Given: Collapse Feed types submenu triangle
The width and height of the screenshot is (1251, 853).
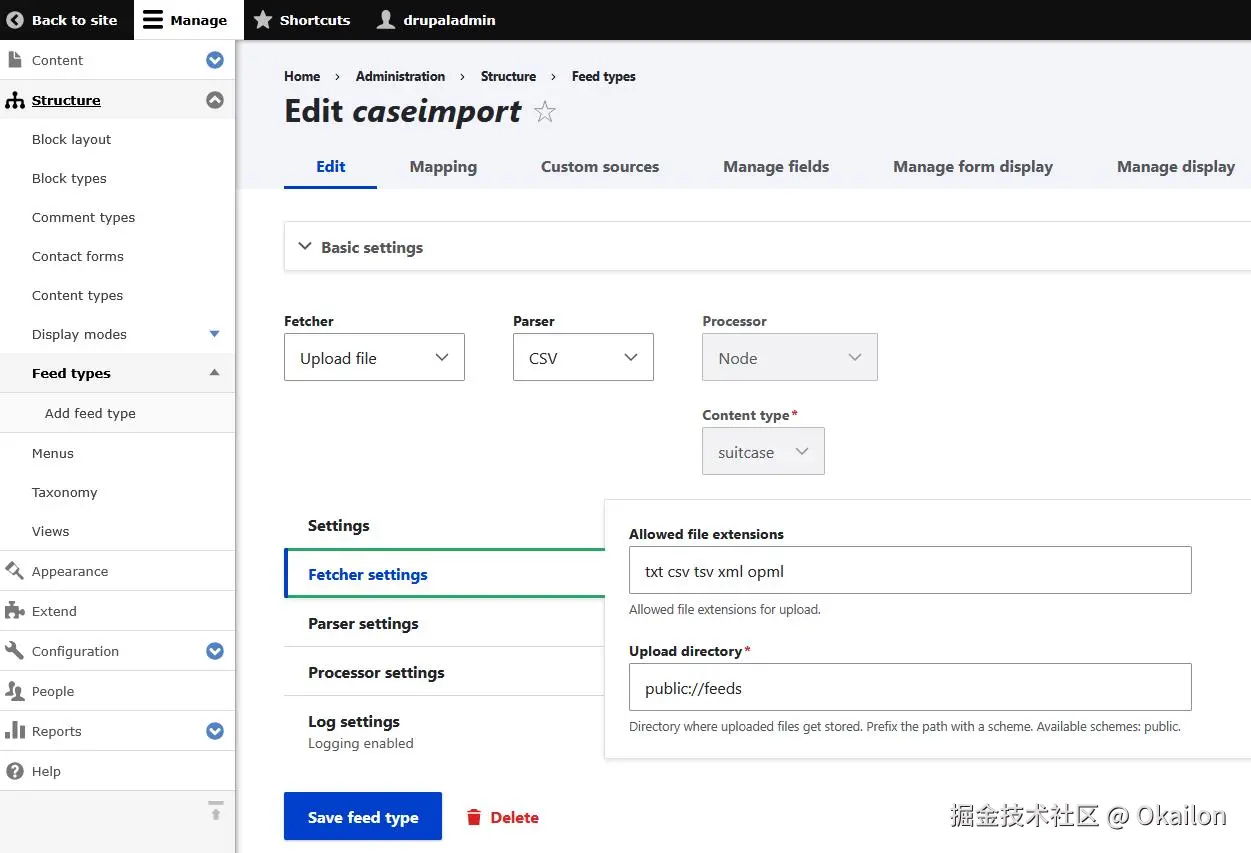Looking at the screenshot, I should pyautogui.click(x=214, y=373).
